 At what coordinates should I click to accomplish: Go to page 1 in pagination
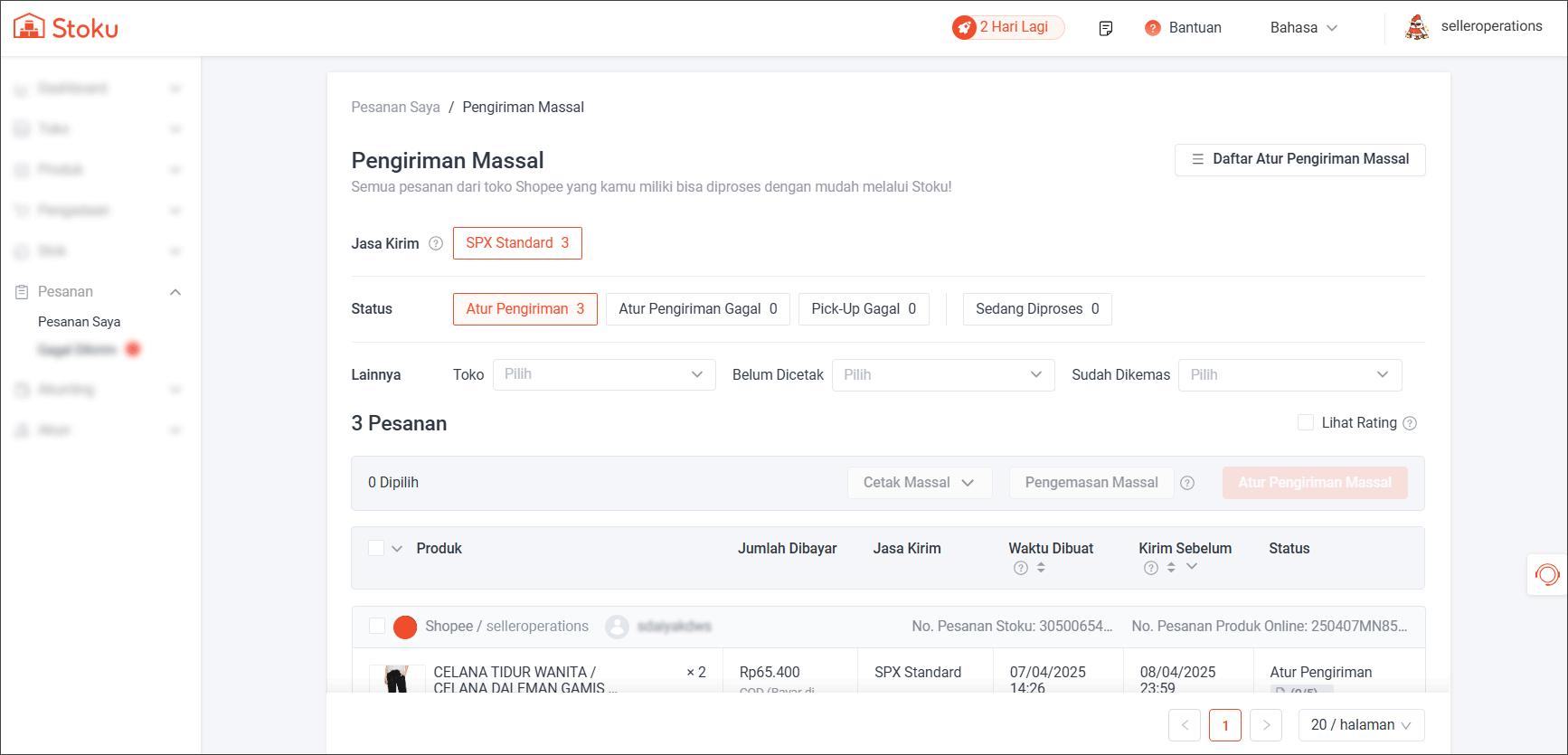click(x=1224, y=725)
